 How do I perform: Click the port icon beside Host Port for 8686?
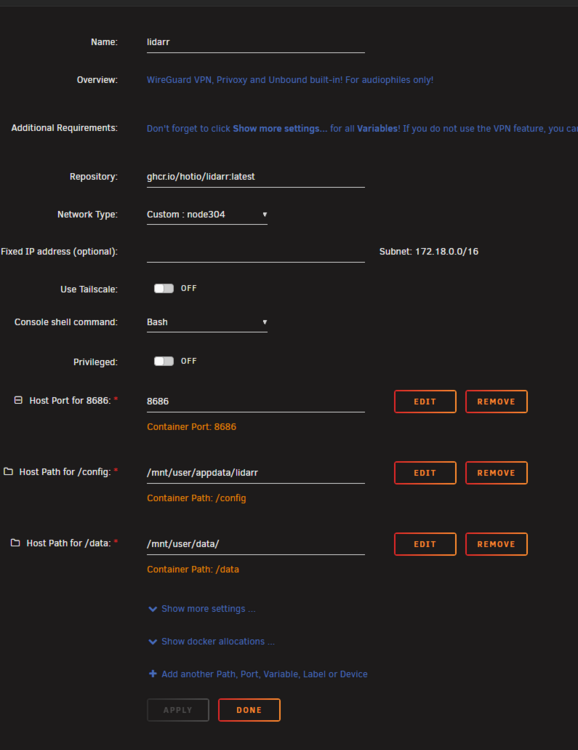tap(18, 400)
